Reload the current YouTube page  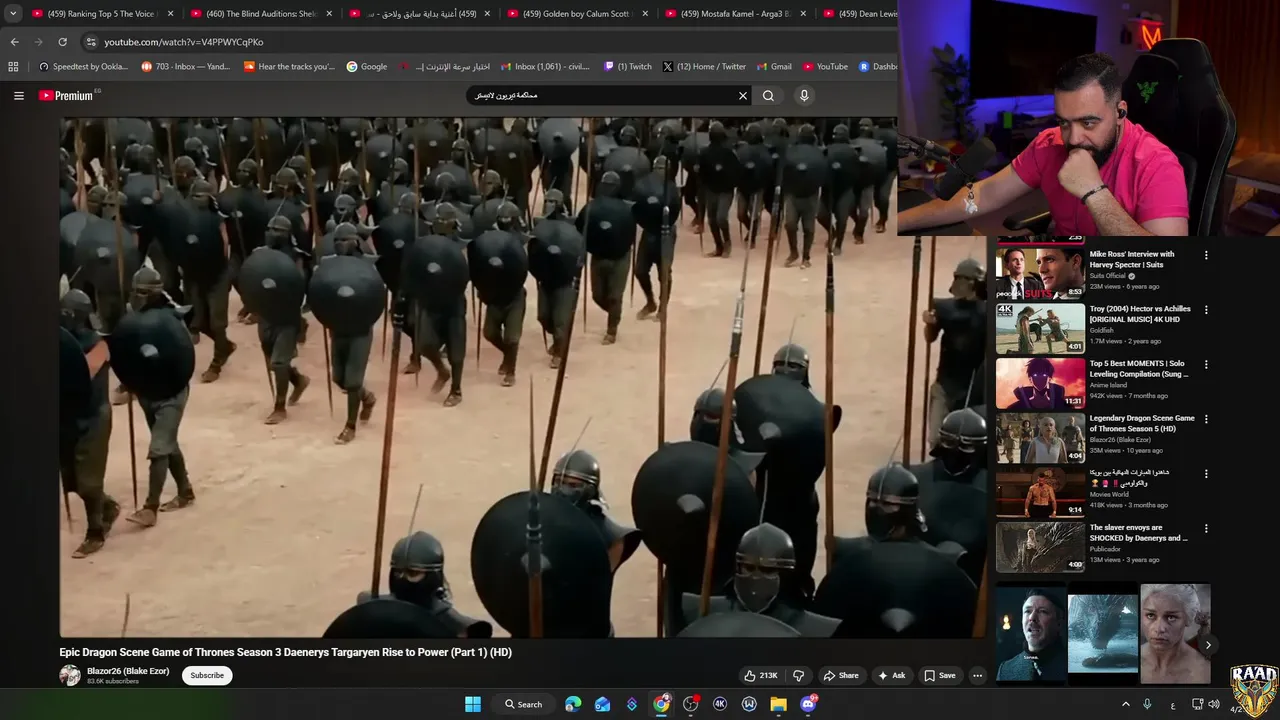coord(62,42)
